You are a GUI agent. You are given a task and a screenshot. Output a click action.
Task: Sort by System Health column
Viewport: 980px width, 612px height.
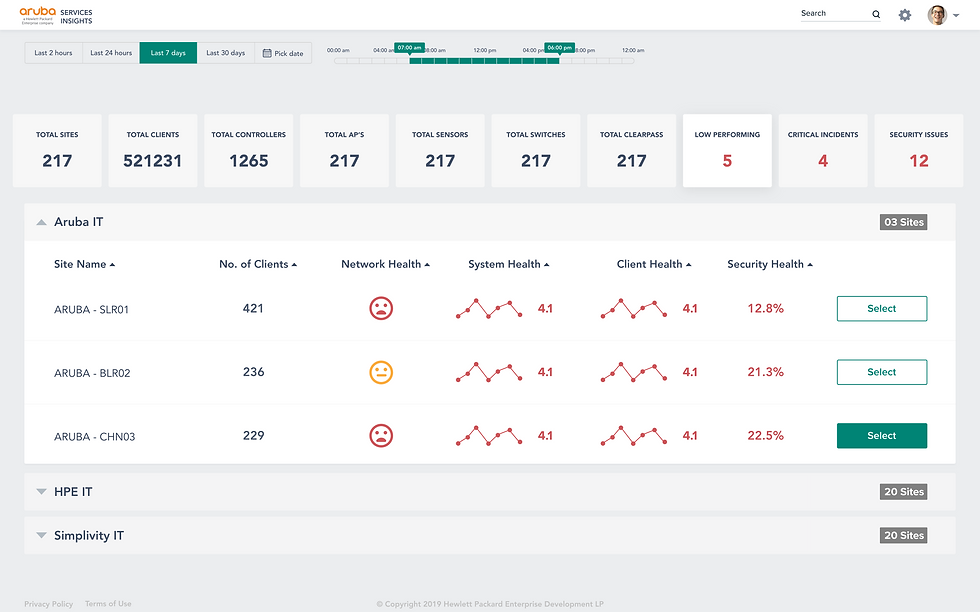click(x=508, y=264)
